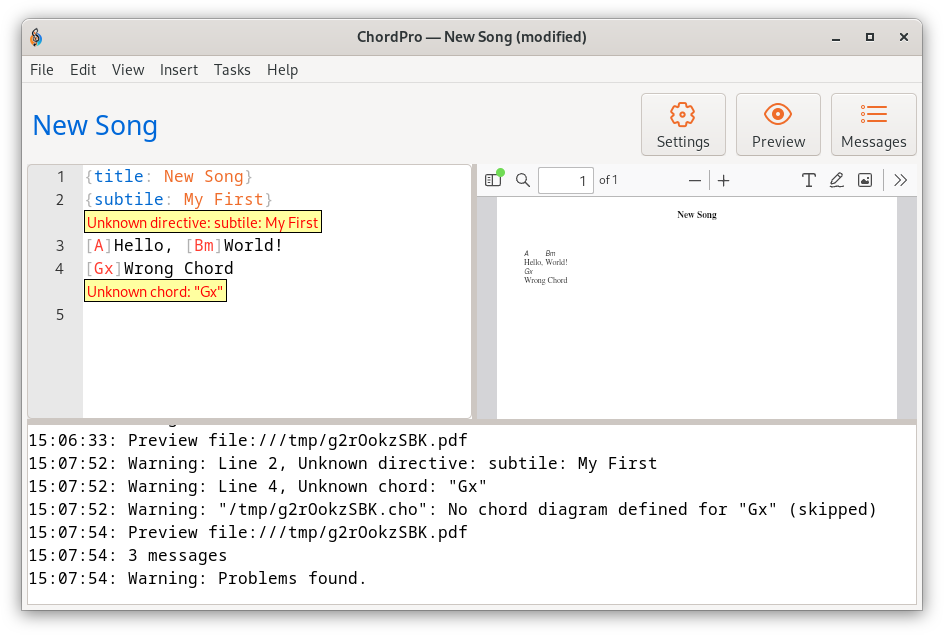Click the 'Unknown chord: "Gx"' annotation

pyautogui.click(x=155, y=291)
